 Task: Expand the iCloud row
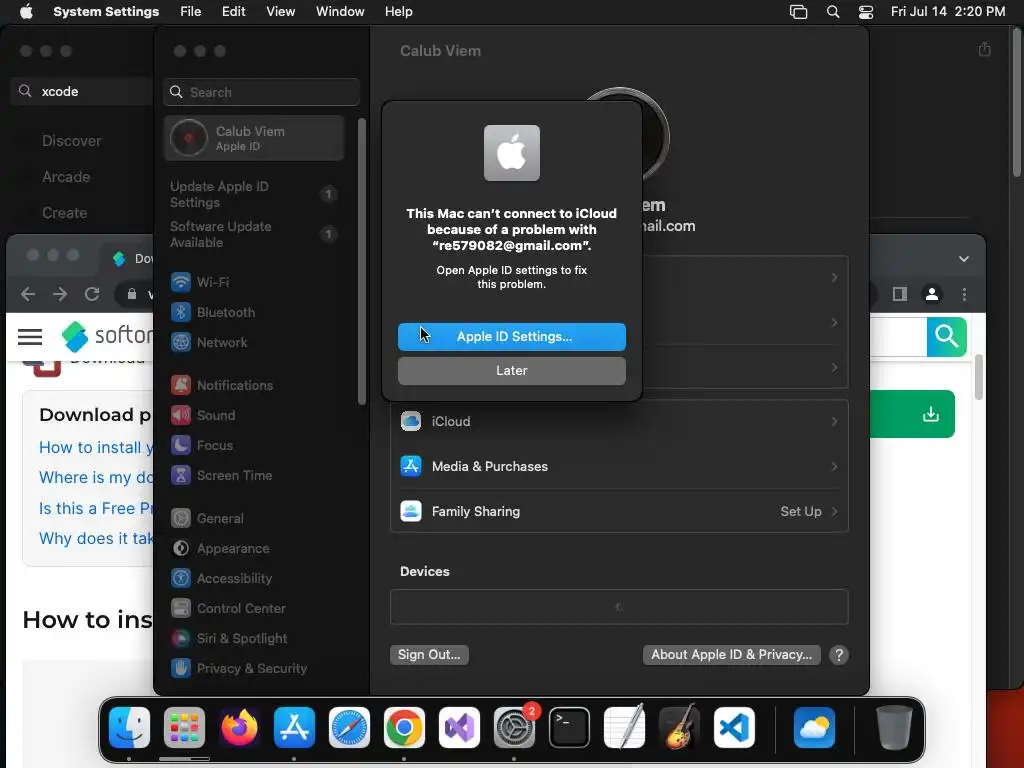coord(619,422)
